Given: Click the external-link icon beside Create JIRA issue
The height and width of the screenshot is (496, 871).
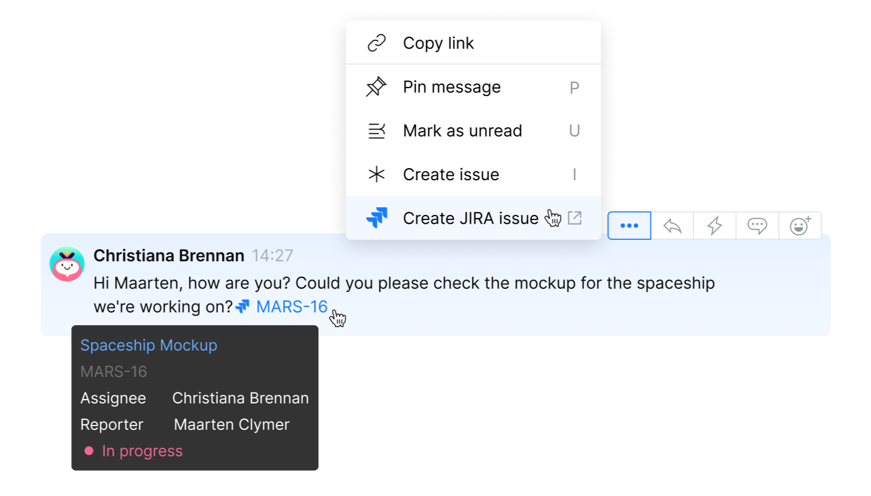Looking at the screenshot, I should (x=575, y=218).
